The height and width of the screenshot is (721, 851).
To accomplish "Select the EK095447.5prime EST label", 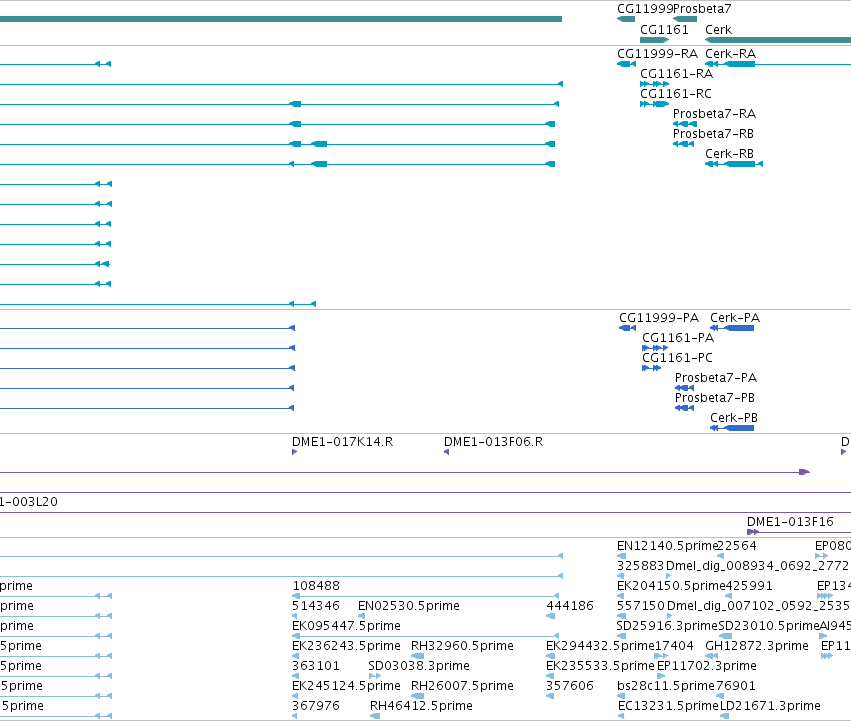I will [x=346, y=626].
